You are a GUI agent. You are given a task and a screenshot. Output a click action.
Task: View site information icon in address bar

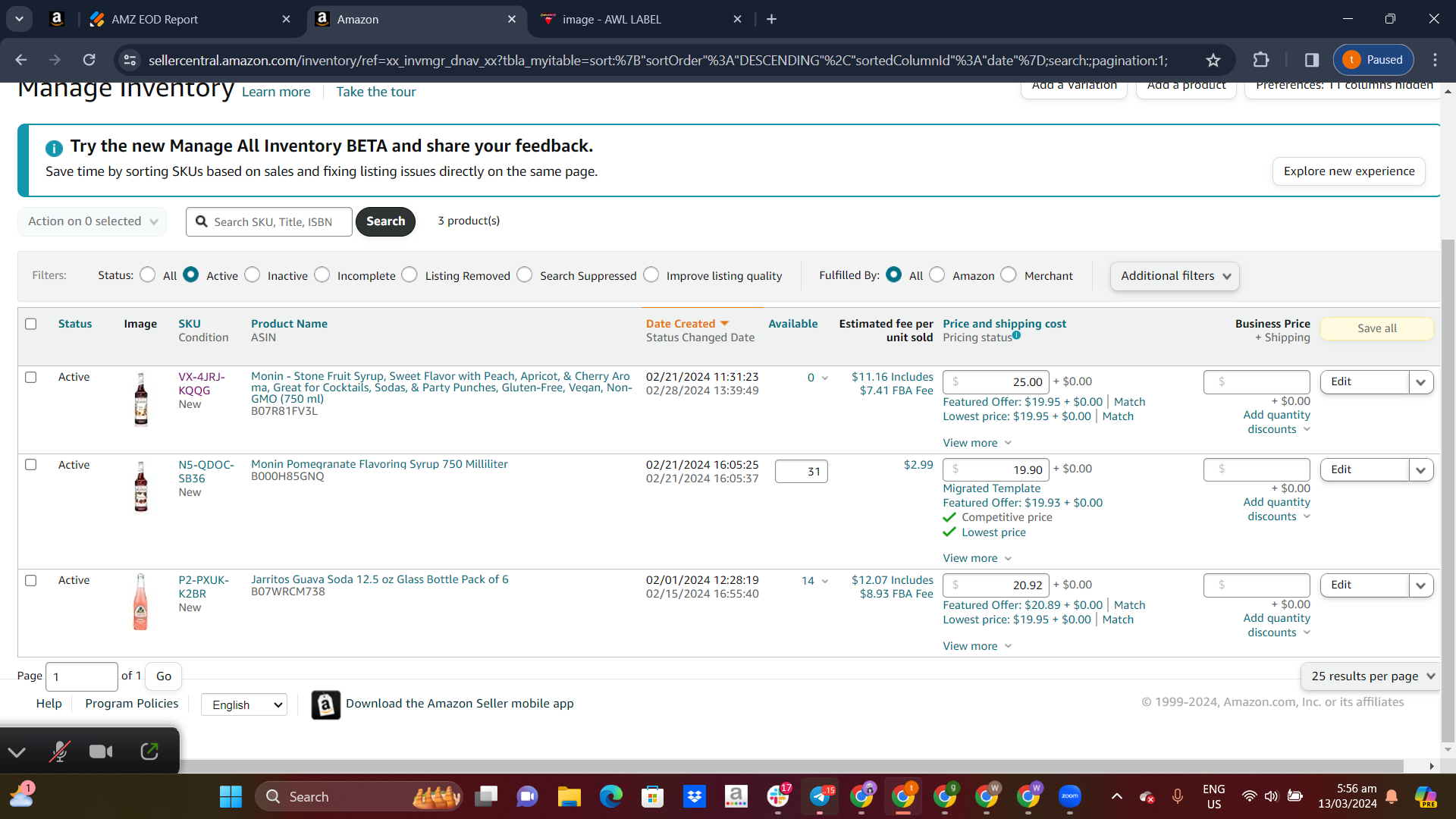click(x=130, y=60)
